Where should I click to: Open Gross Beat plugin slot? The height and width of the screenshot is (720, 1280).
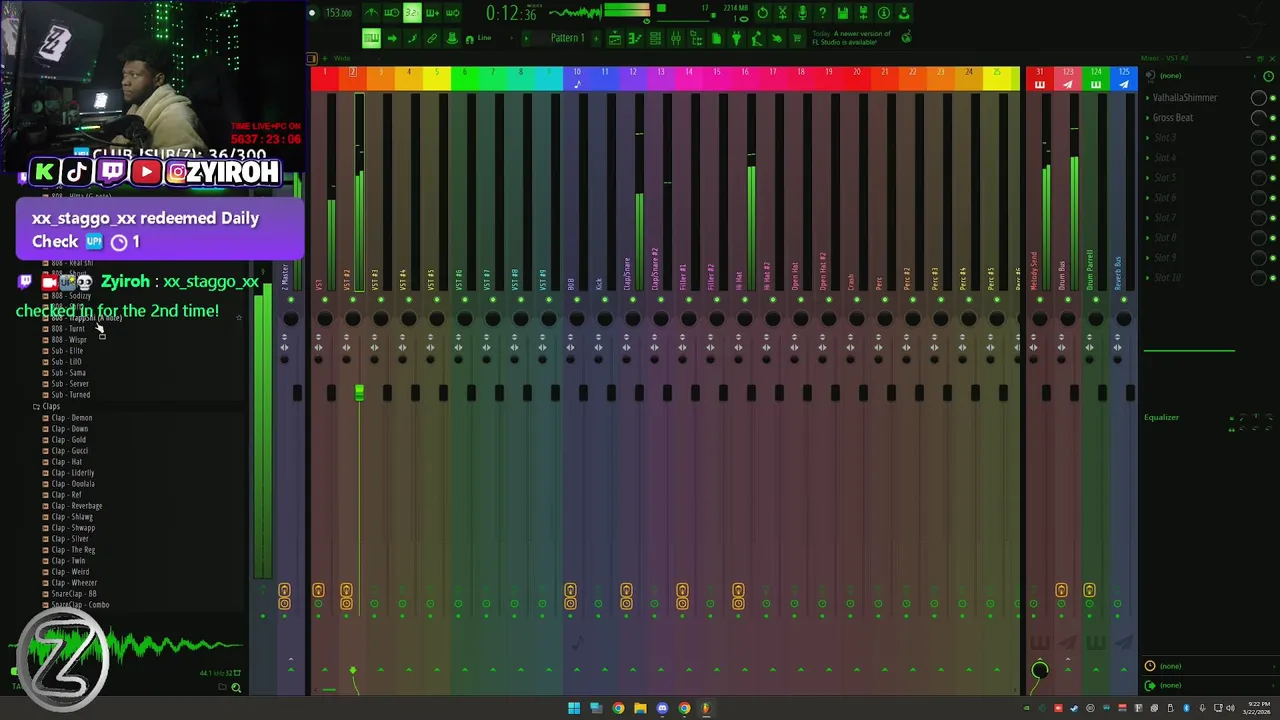click(x=1172, y=117)
